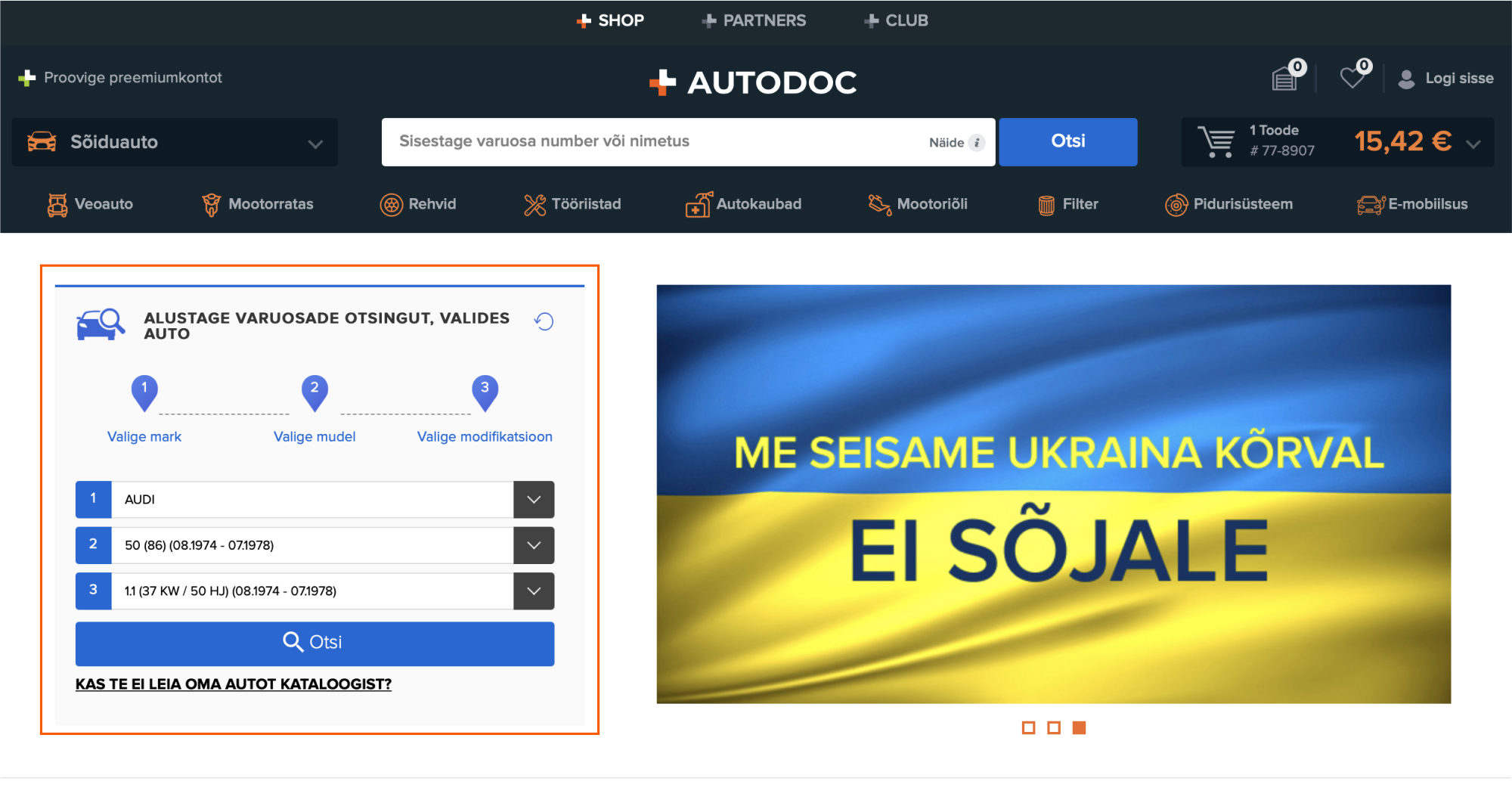Select first carousel slide indicator
The width and height of the screenshot is (1512, 800).
point(1028,727)
